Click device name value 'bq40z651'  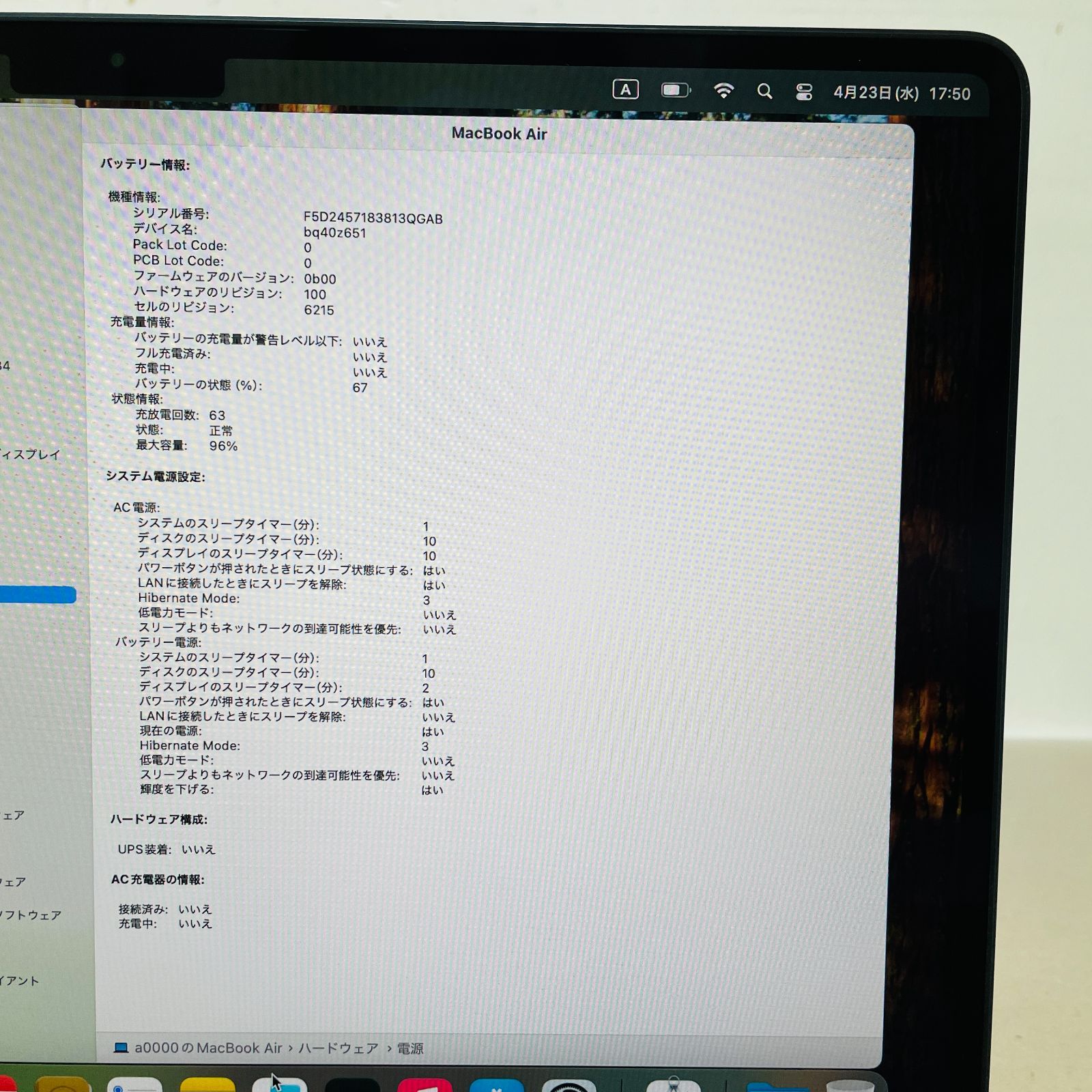click(335, 233)
